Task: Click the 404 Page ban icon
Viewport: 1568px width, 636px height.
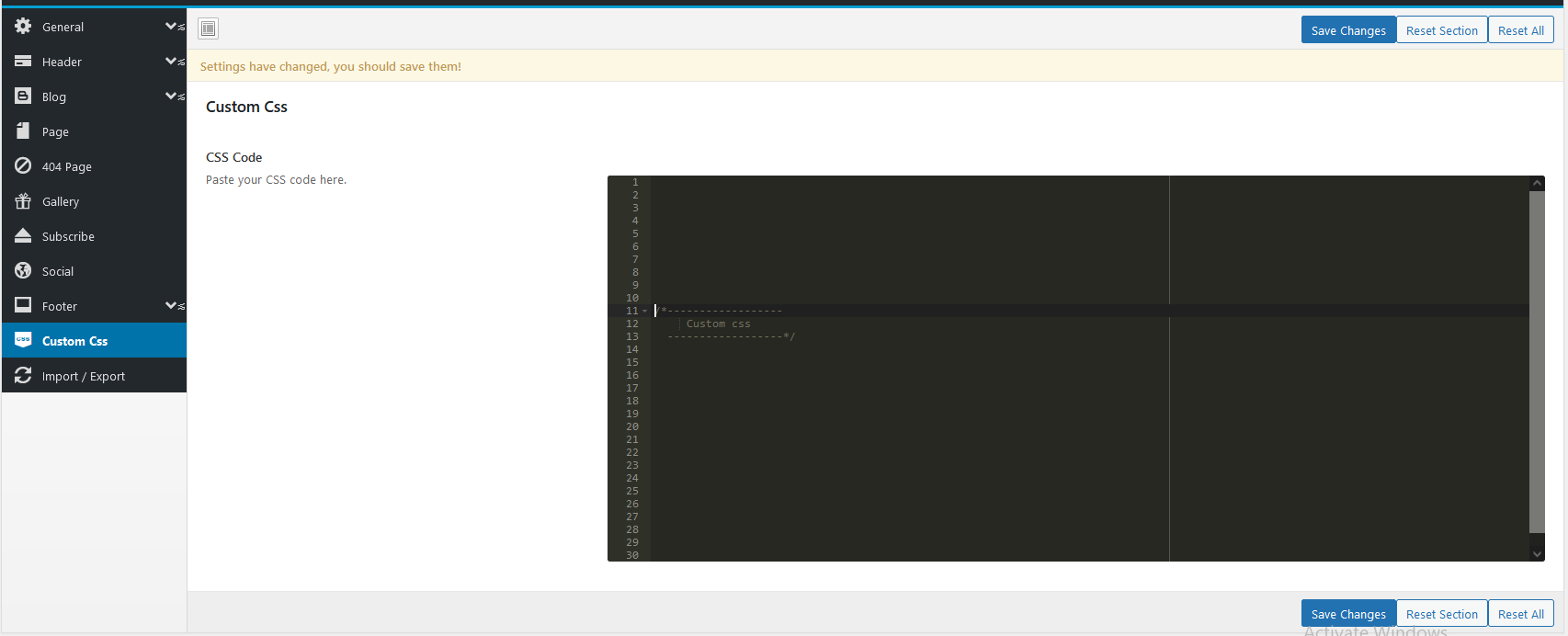Action: click(x=23, y=166)
